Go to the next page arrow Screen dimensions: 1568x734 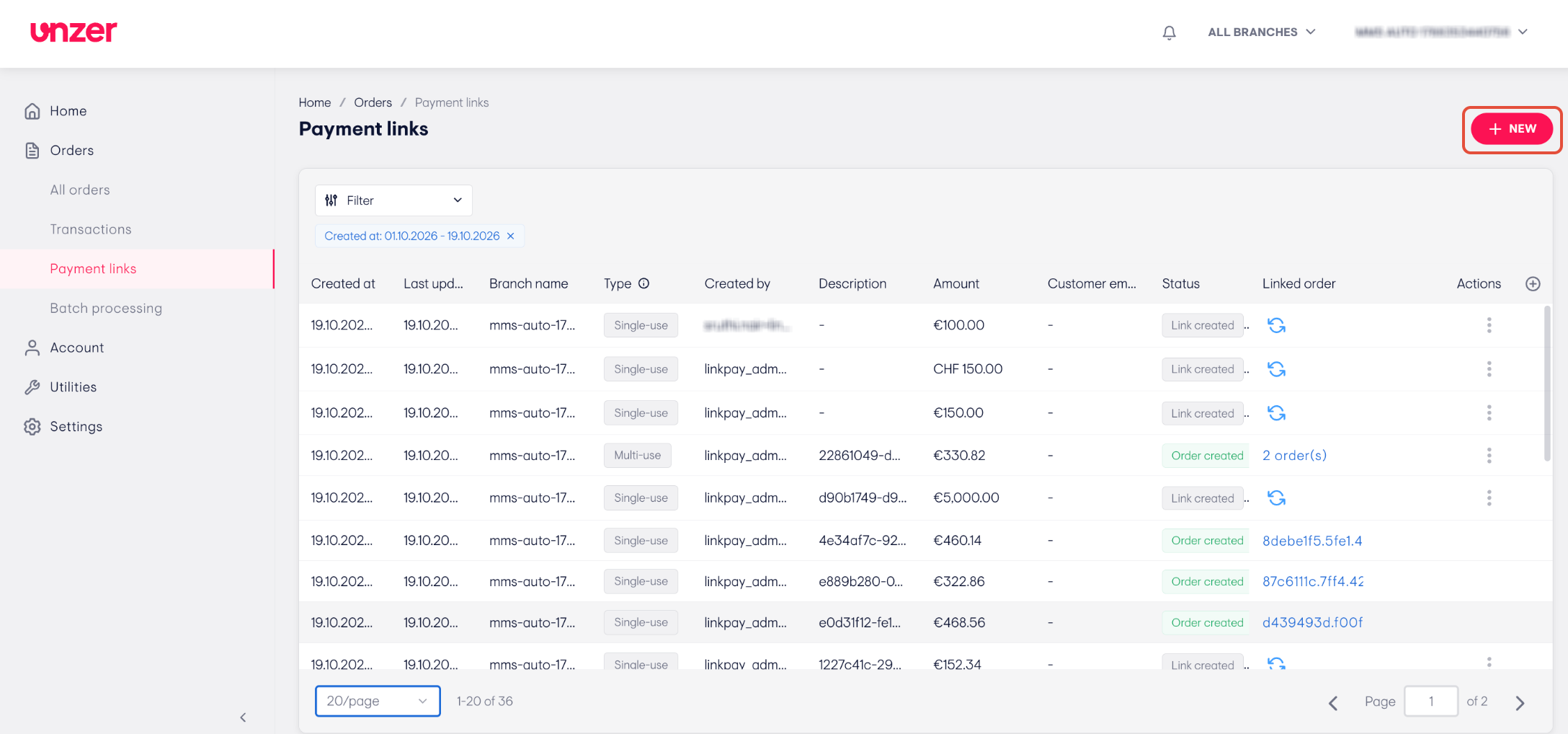[x=1520, y=702]
